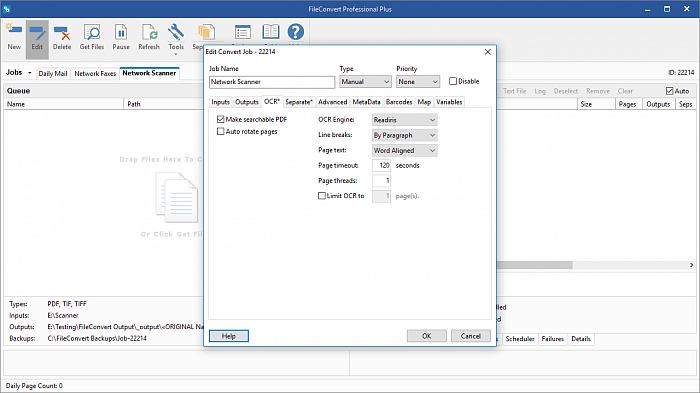Select the Network Scanner job tab
The height and width of the screenshot is (393, 700).
(x=150, y=73)
